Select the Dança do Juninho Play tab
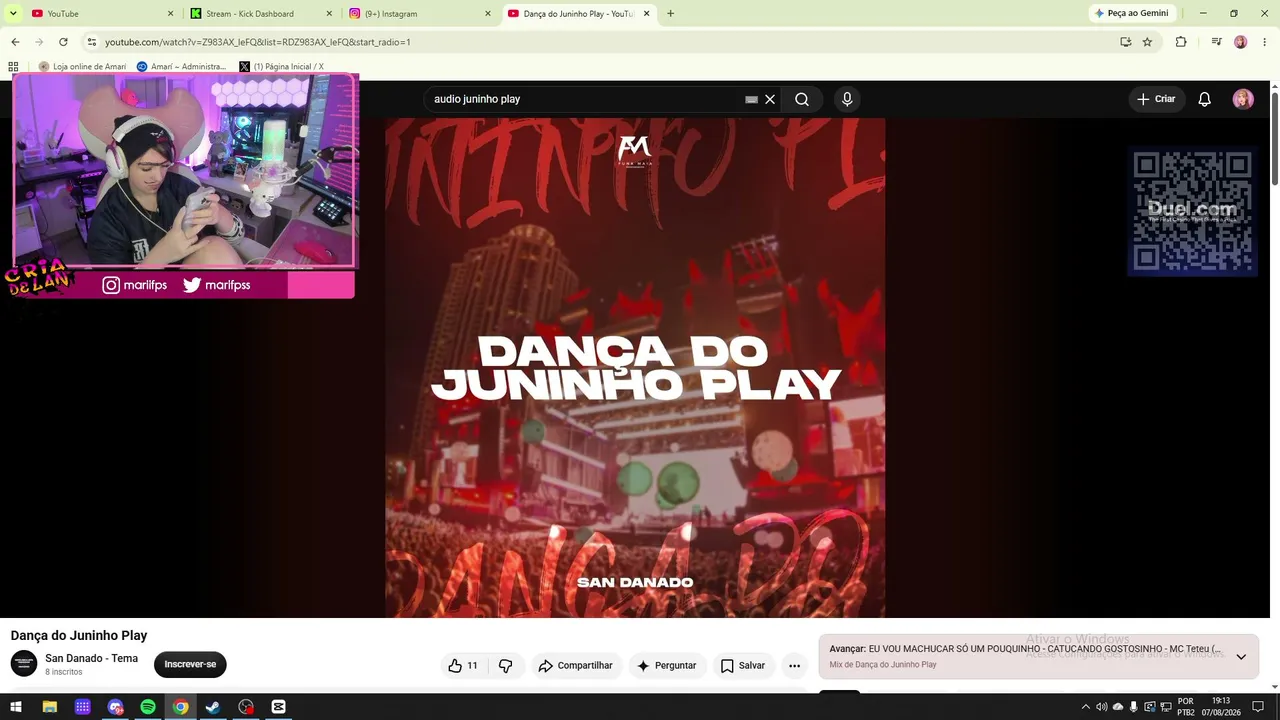 point(579,14)
